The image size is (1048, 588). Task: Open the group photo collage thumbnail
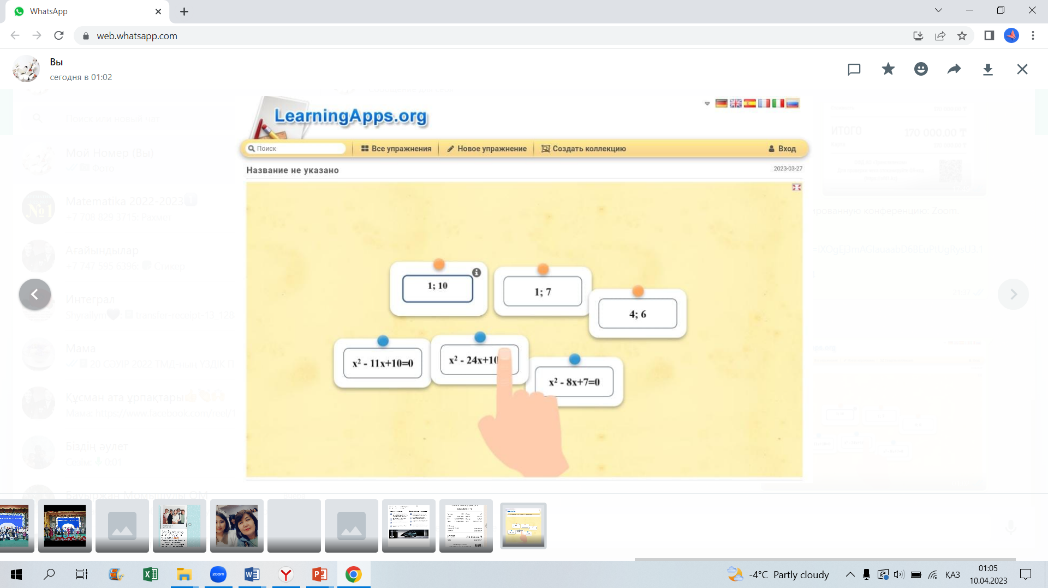[x=179, y=526]
